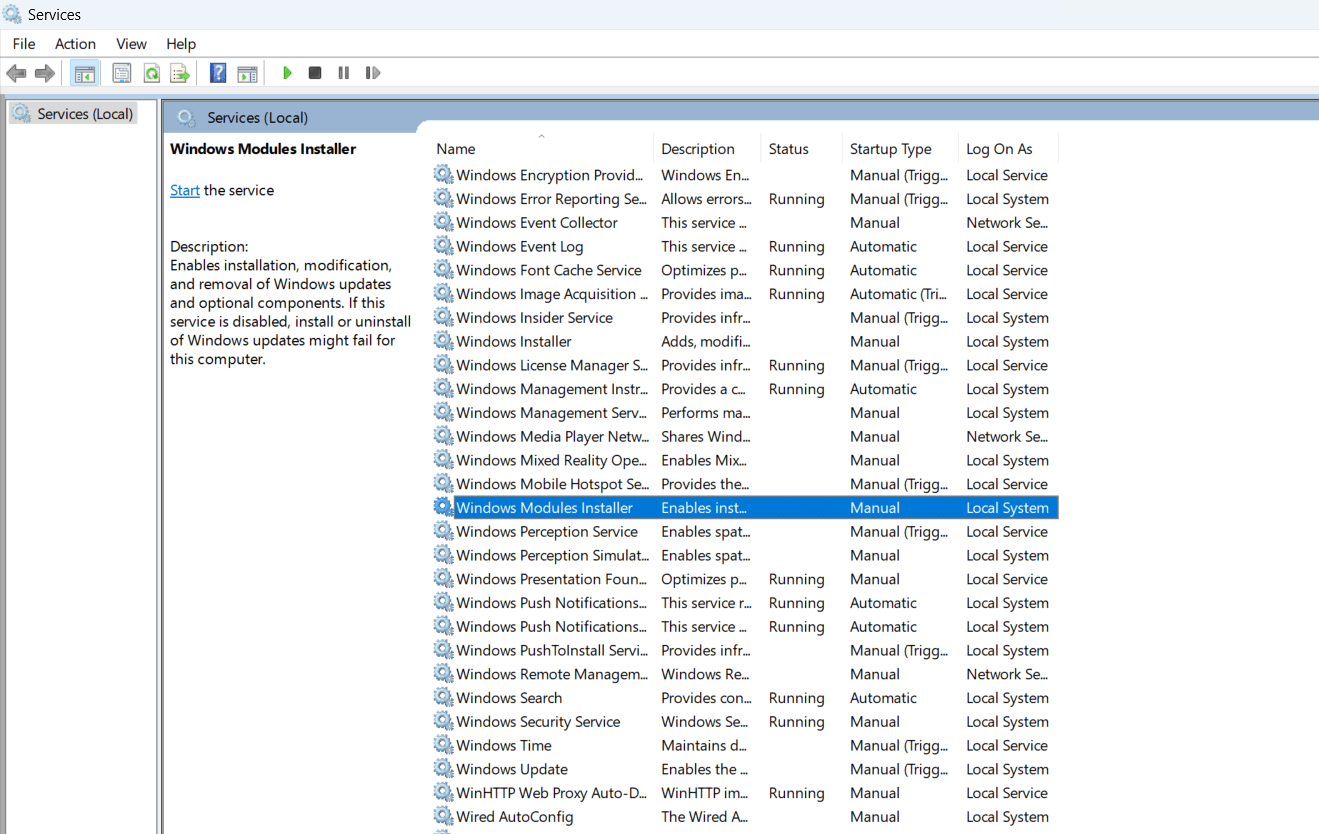Click Local System logon in Windows Update row
This screenshot has width=1319, height=834.
[x=1007, y=769]
